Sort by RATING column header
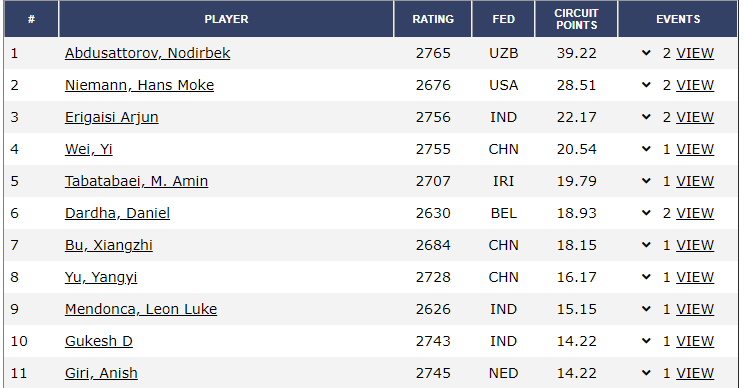Viewport: 744px width, 388px height. pyautogui.click(x=433, y=19)
